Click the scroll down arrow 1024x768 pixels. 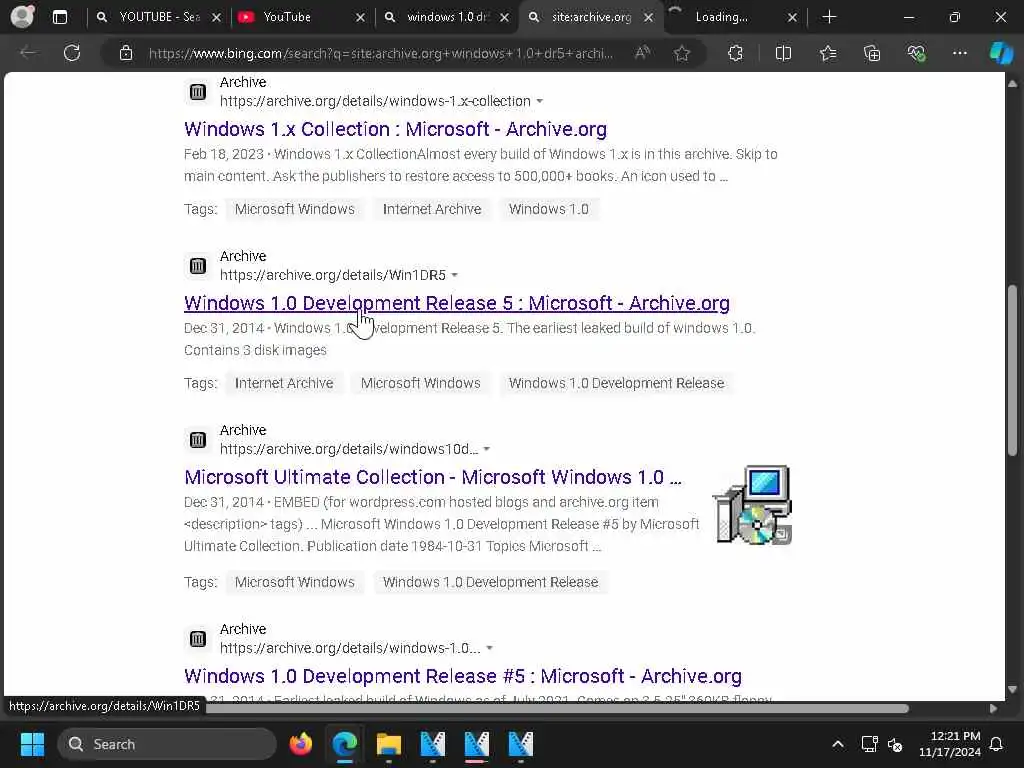point(1012,689)
